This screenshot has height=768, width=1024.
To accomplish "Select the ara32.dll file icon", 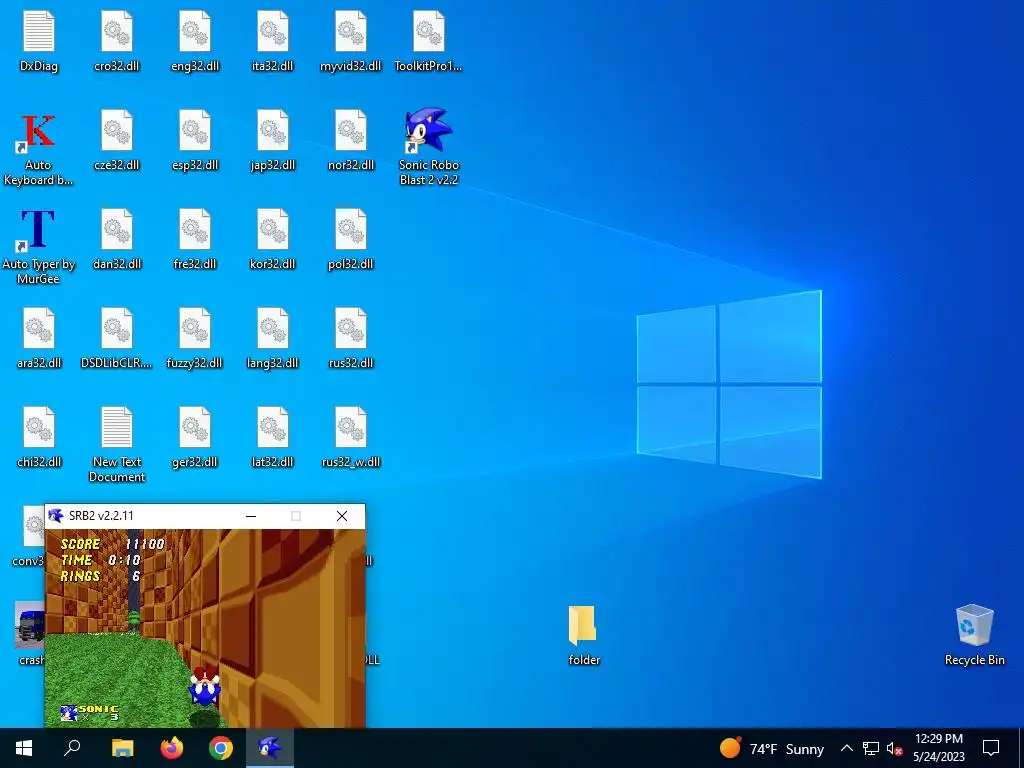I will pyautogui.click(x=39, y=329).
